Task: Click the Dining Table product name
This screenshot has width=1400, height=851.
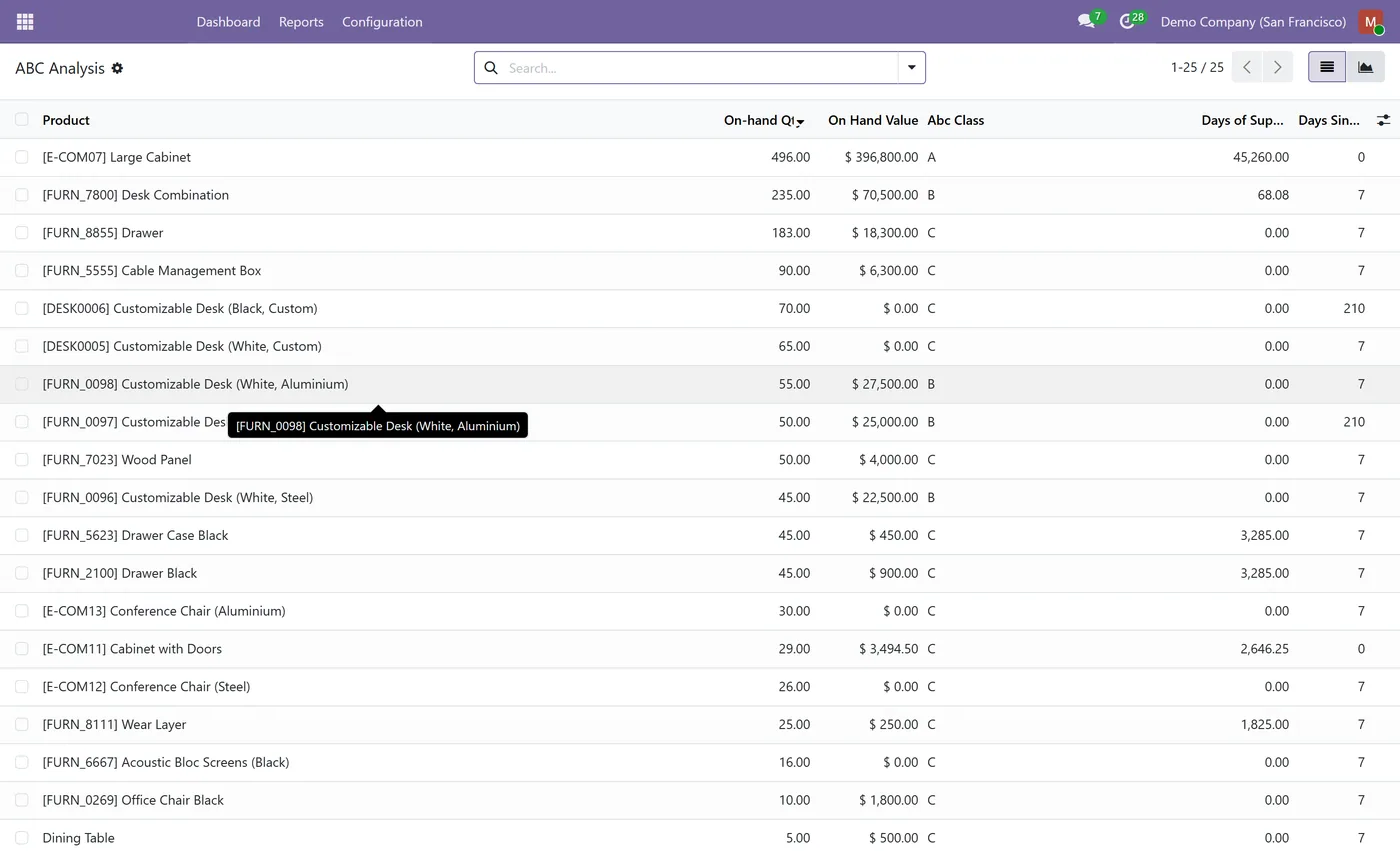Action: [78, 838]
